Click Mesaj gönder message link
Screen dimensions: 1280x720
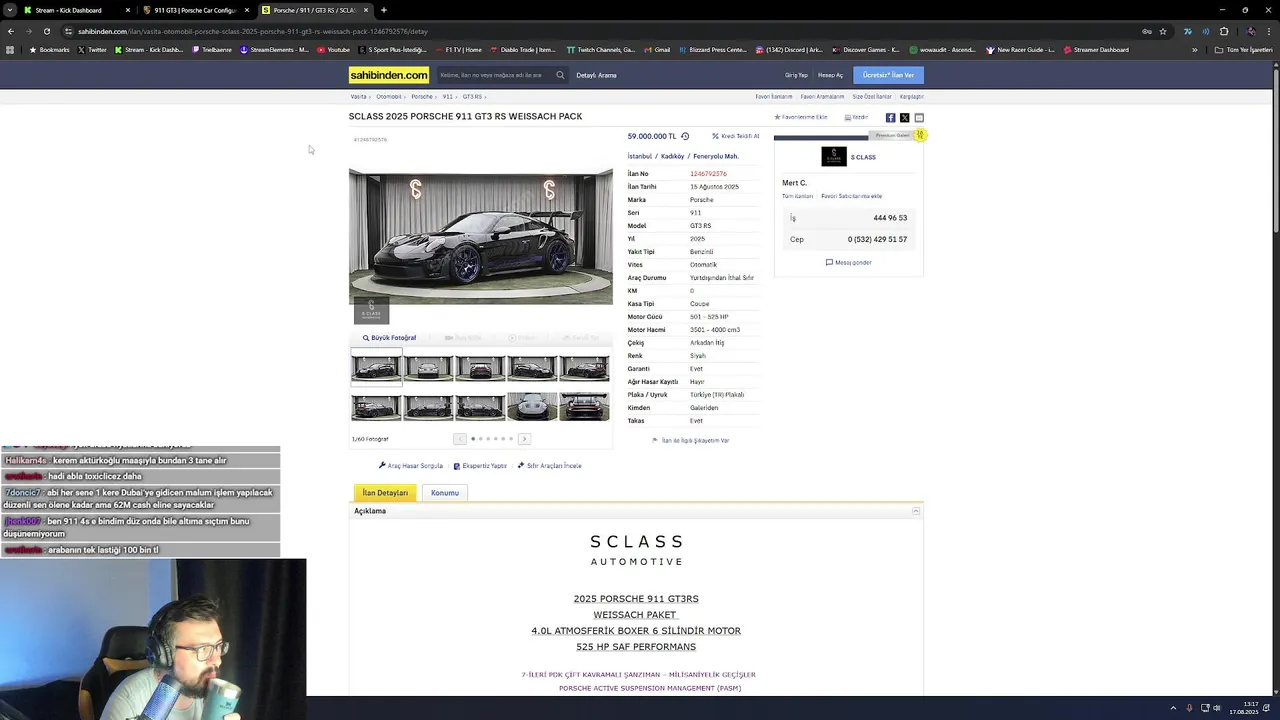[848, 262]
